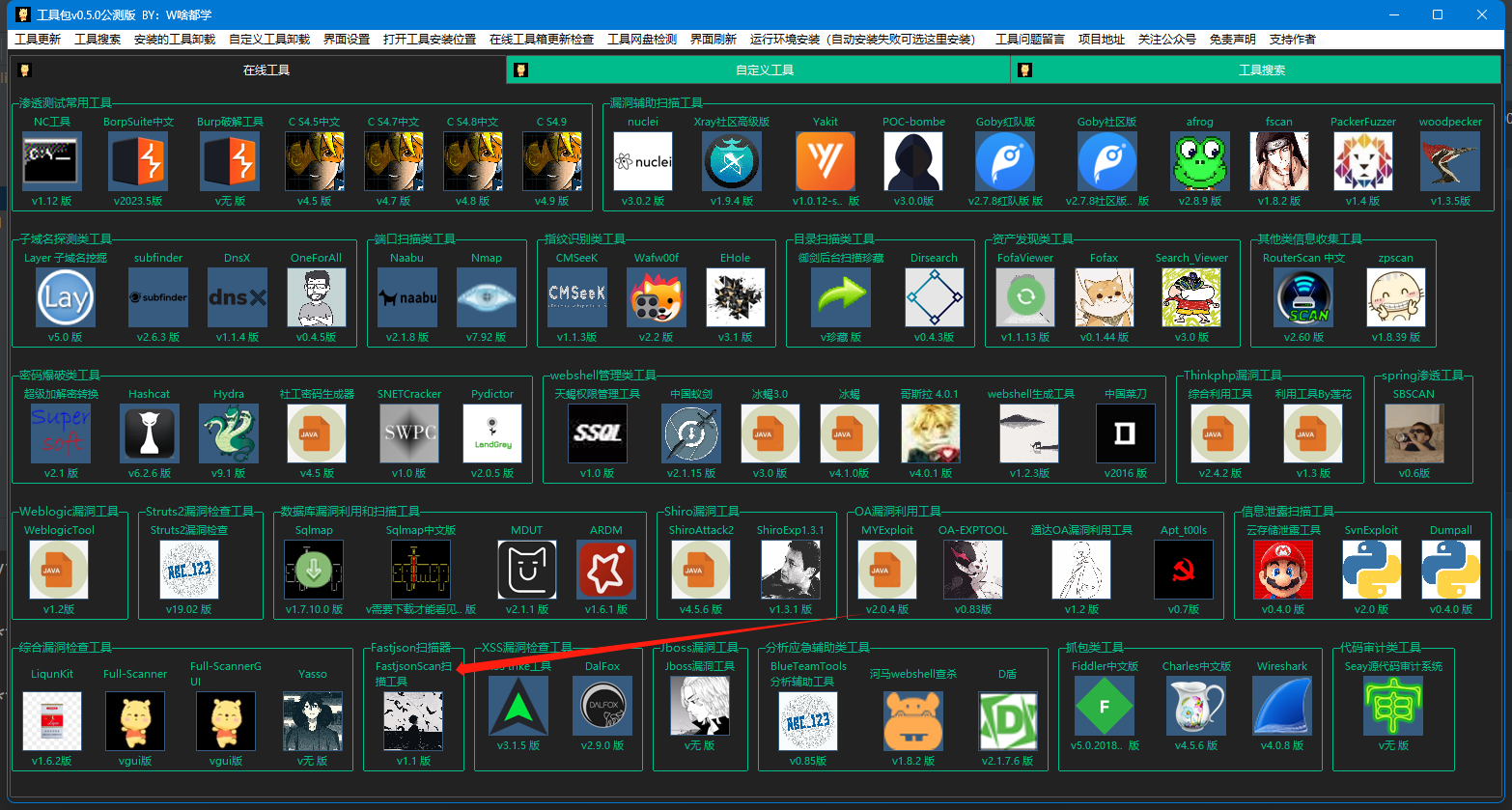
Task: Open the 安装的工具卸载 menu
Action: pos(175,39)
